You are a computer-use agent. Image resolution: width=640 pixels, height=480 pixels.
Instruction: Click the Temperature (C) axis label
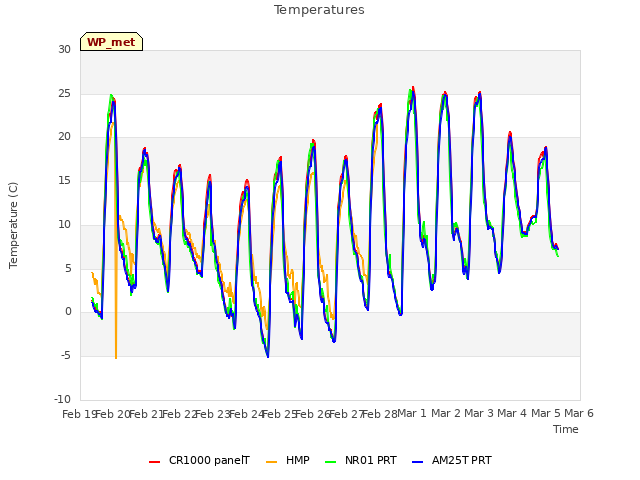point(13,225)
